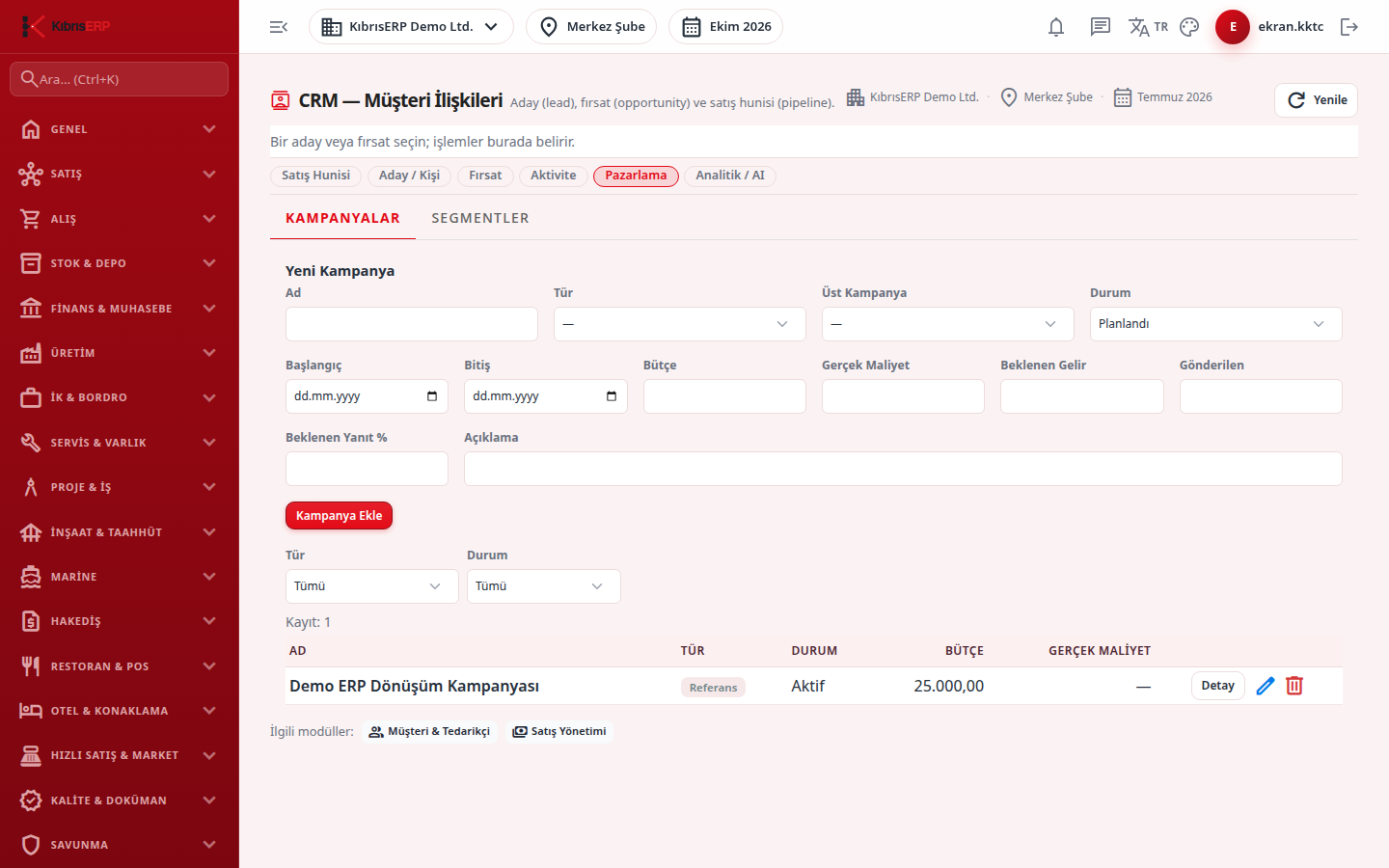Follow the Müşteri & Tedarikçi module link
The height and width of the screenshot is (868, 1389).
[429, 732]
